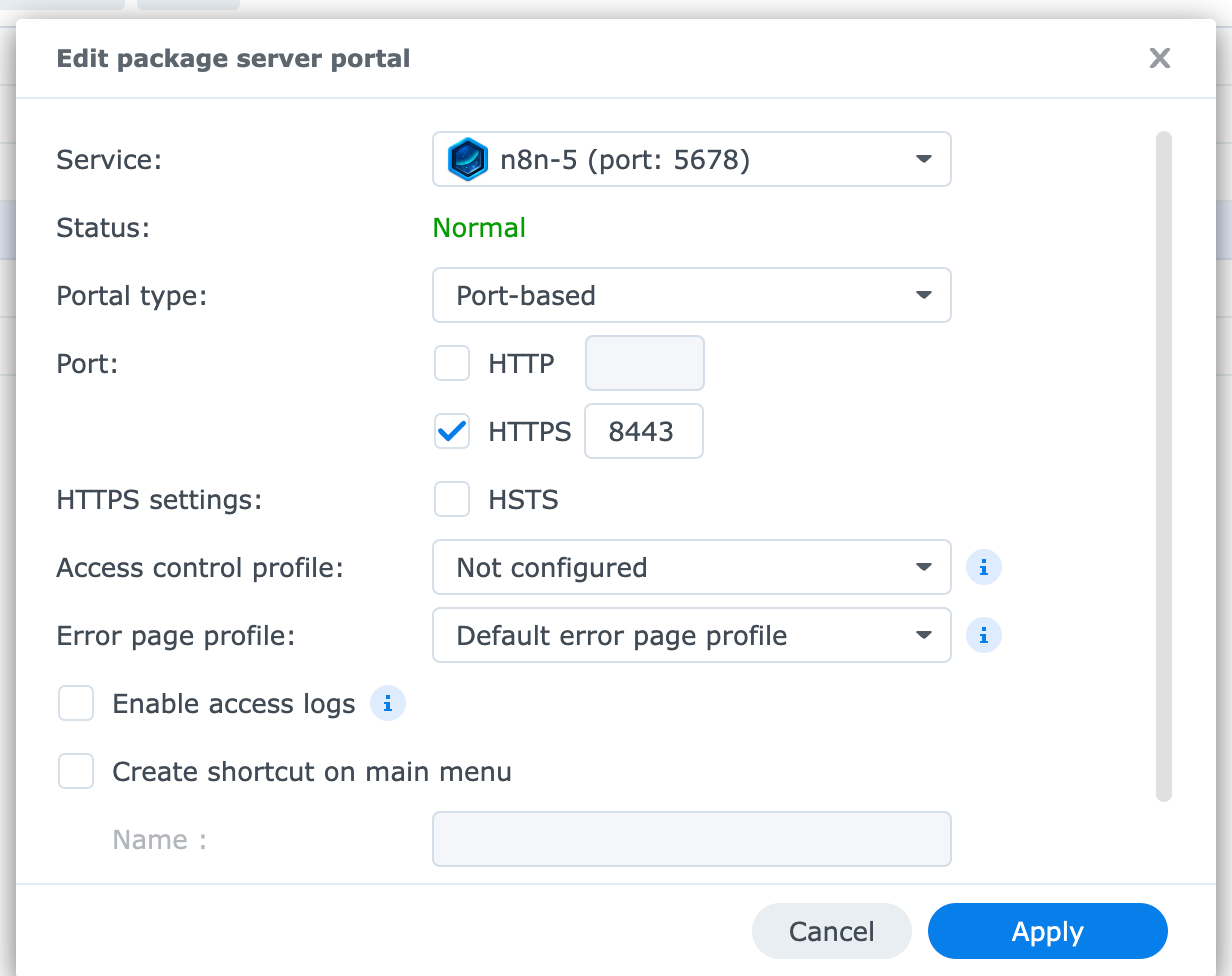This screenshot has height=976, width=1232.
Task: Click the Cancel button
Action: click(x=831, y=932)
